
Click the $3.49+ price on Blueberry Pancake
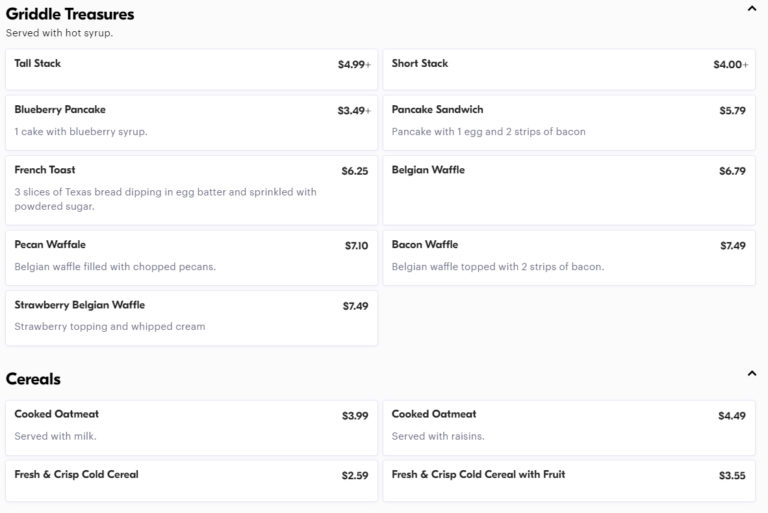click(x=354, y=111)
